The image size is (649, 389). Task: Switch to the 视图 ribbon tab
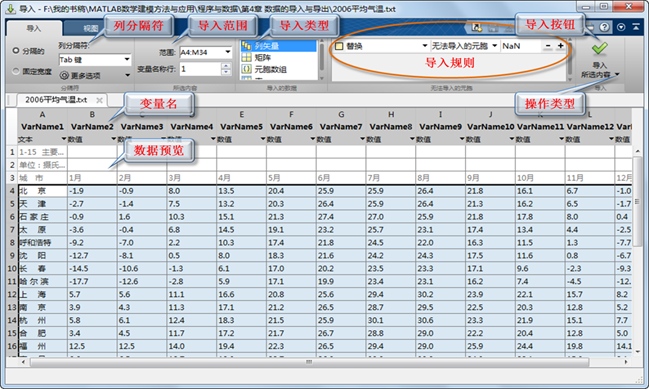pos(90,28)
